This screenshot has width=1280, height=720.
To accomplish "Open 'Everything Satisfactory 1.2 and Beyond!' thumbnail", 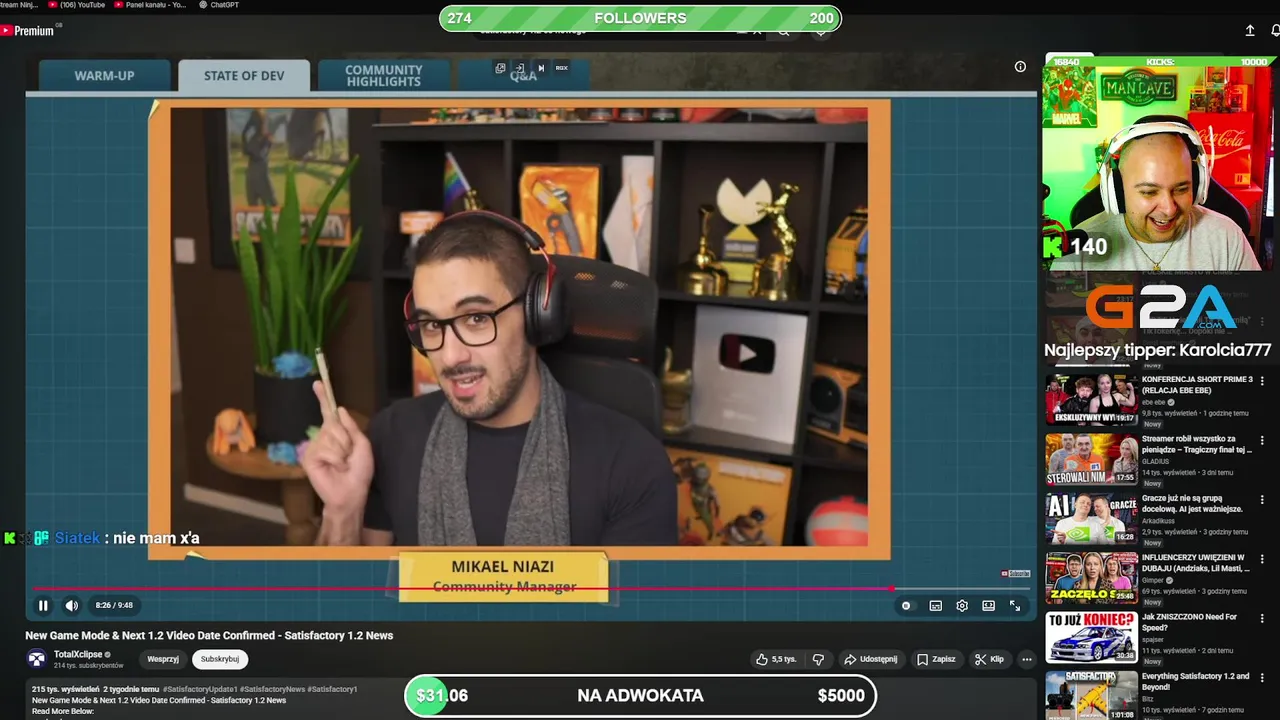I will click(1091, 695).
